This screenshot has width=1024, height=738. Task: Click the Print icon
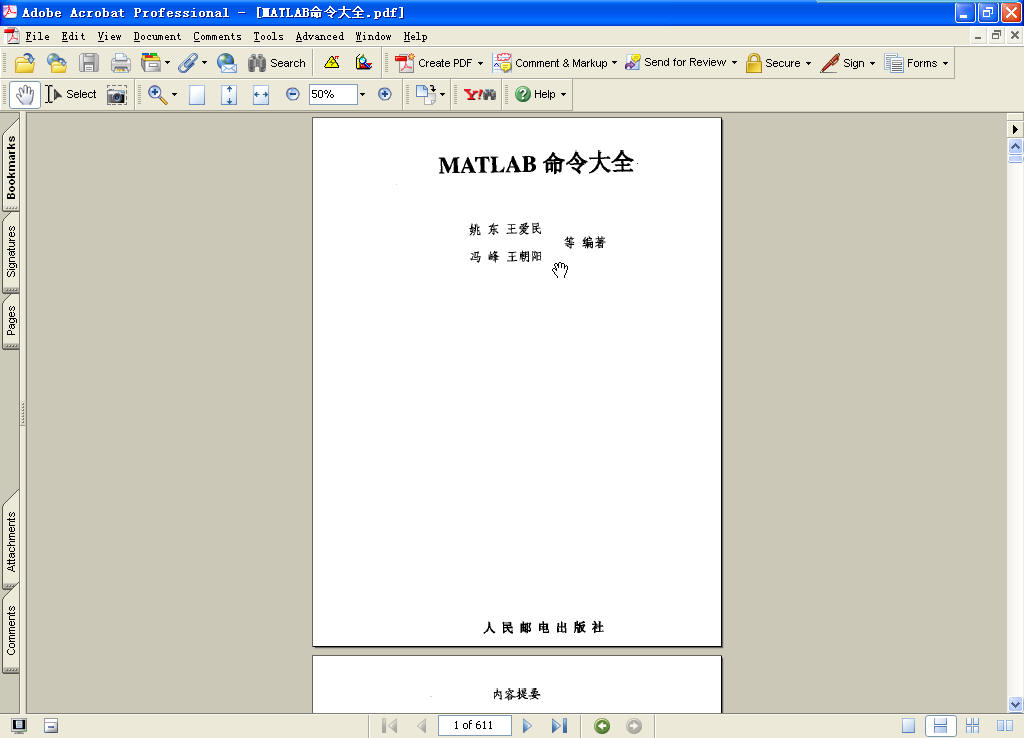click(x=120, y=63)
